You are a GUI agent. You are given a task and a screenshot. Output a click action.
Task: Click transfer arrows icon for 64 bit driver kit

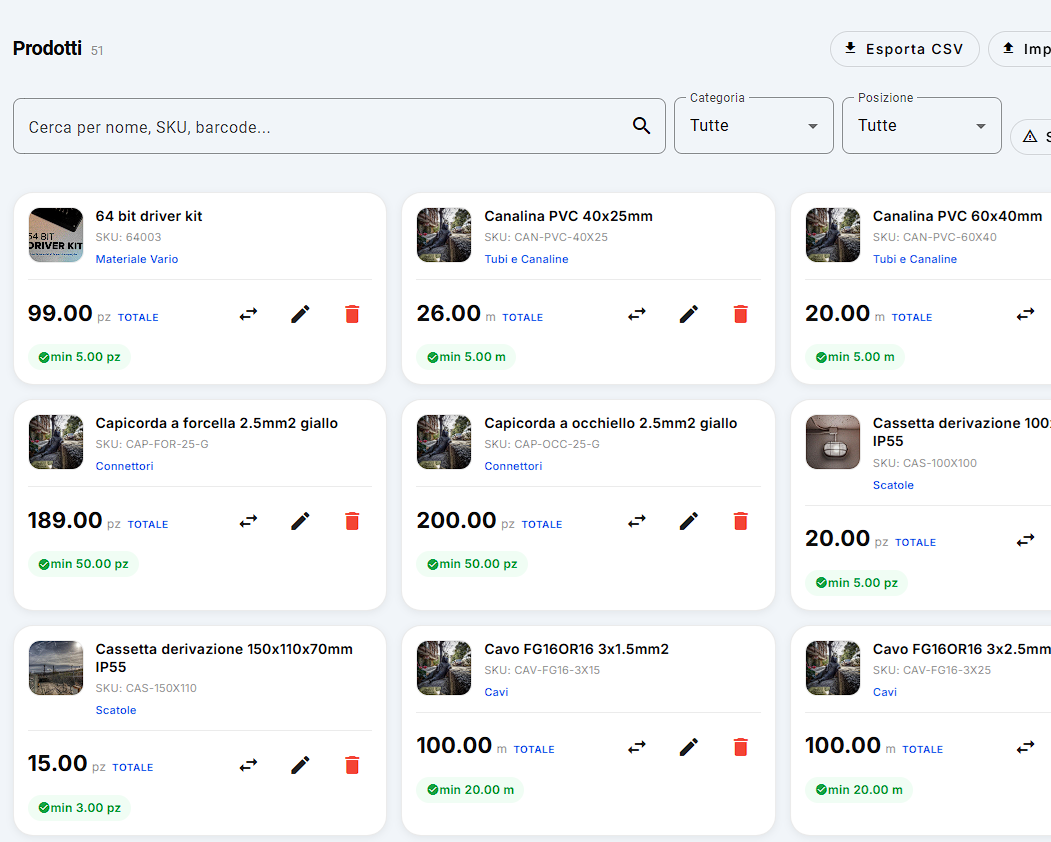point(249,314)
